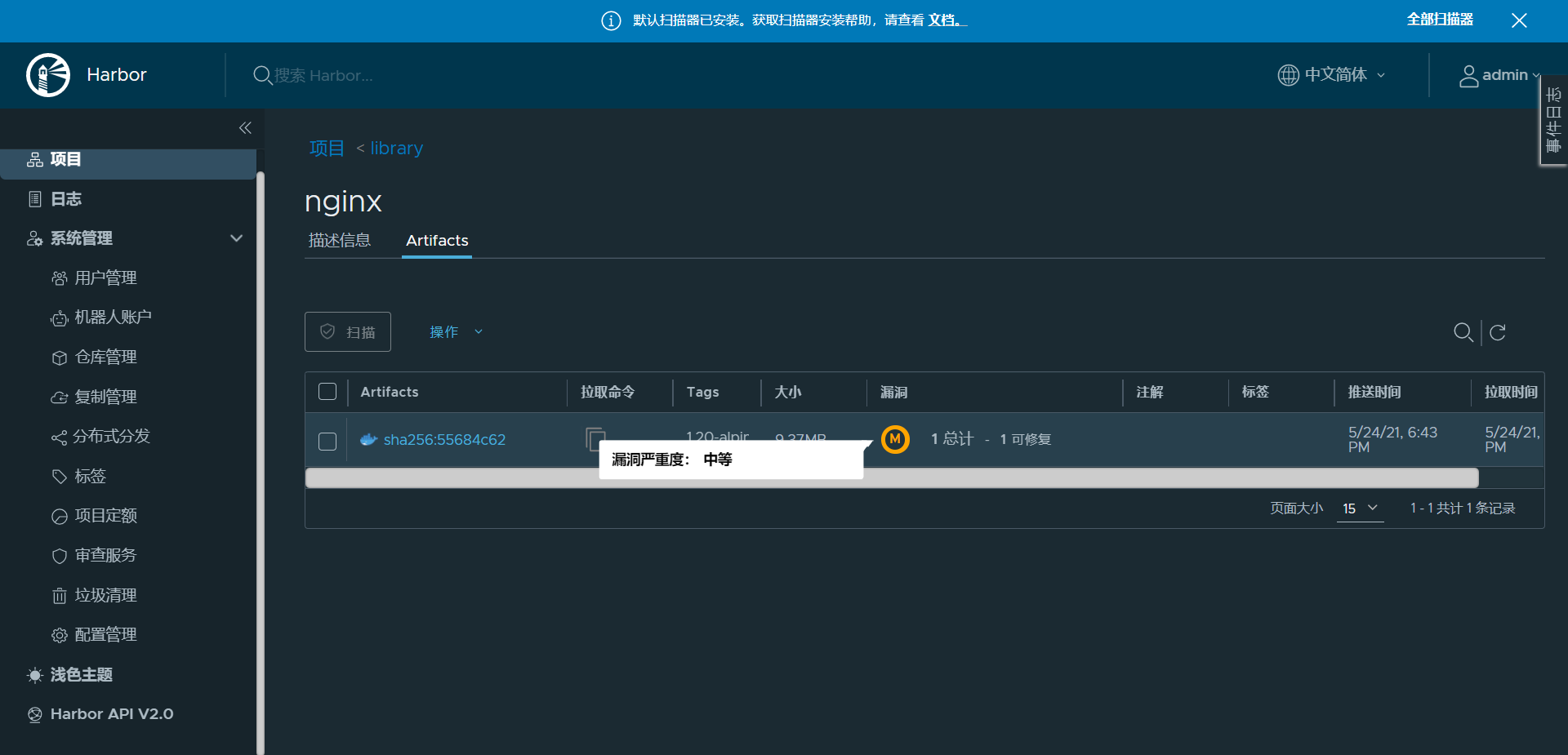The image size is (1568, 755).
Task: Click the search magnifier icon in header
Action: pos(262,75)
